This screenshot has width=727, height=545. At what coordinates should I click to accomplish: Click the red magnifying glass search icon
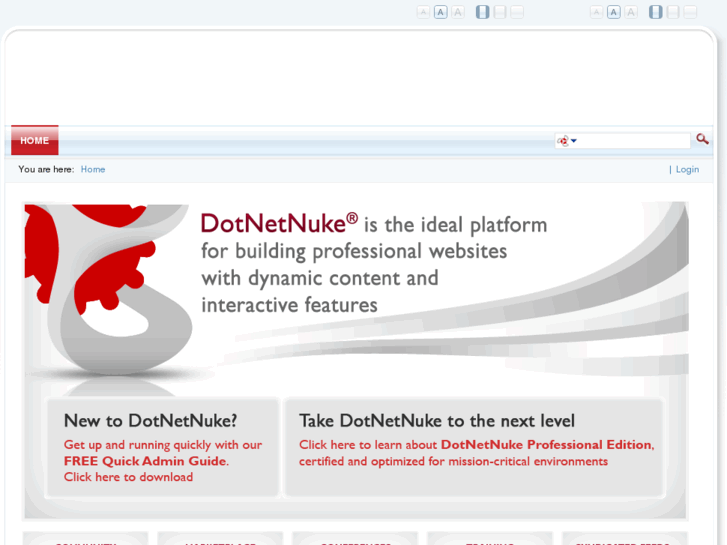point(702,140)
